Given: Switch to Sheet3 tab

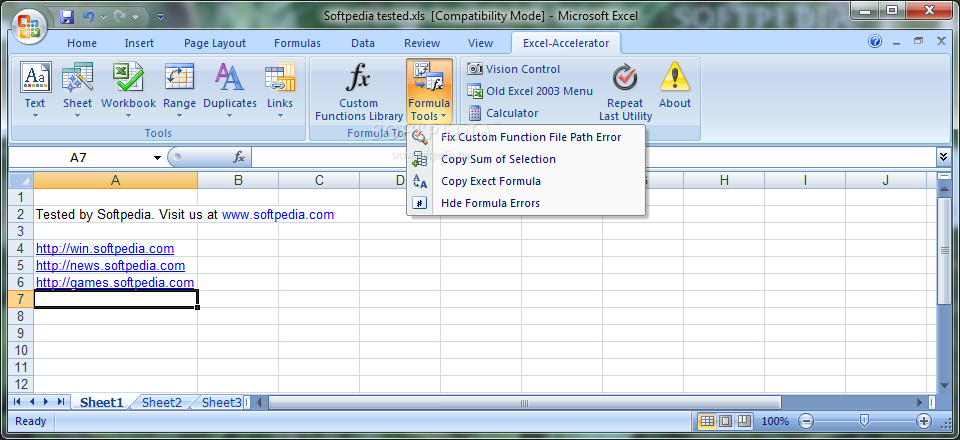Looking at the screenshot, I should point(222,402).
